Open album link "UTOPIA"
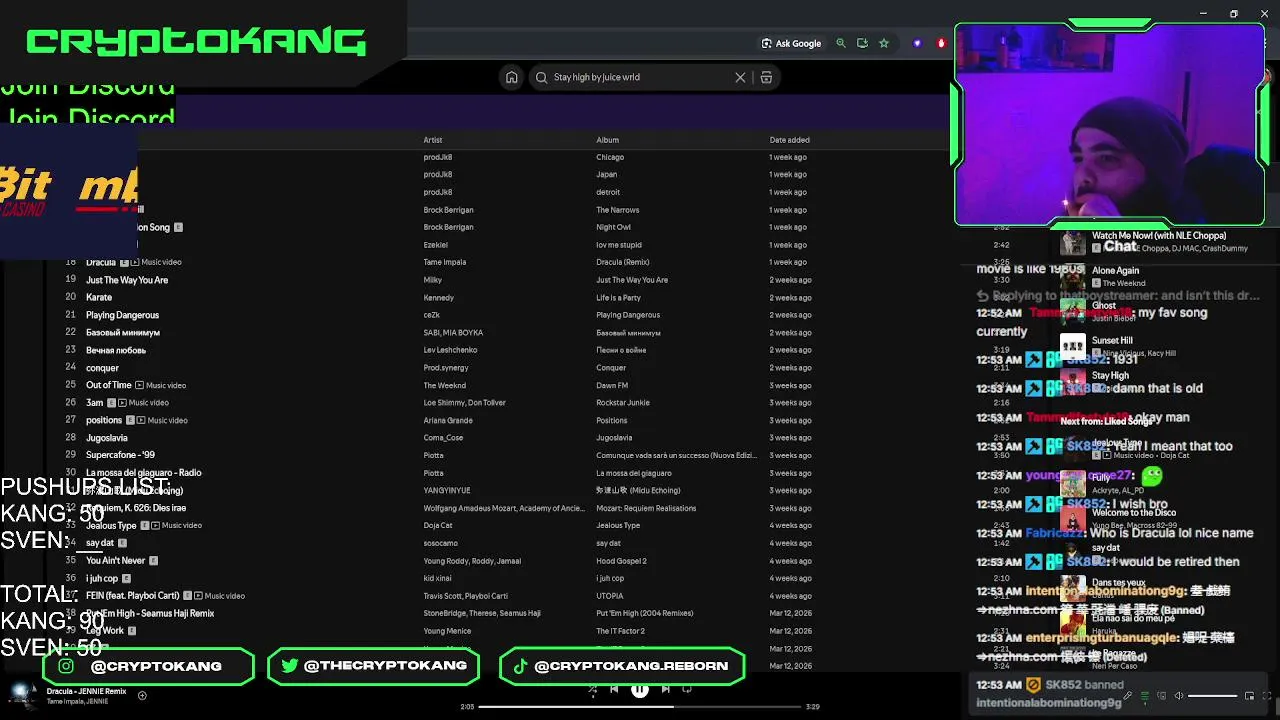Screen dimensions: 1280x720 [610, 596]
